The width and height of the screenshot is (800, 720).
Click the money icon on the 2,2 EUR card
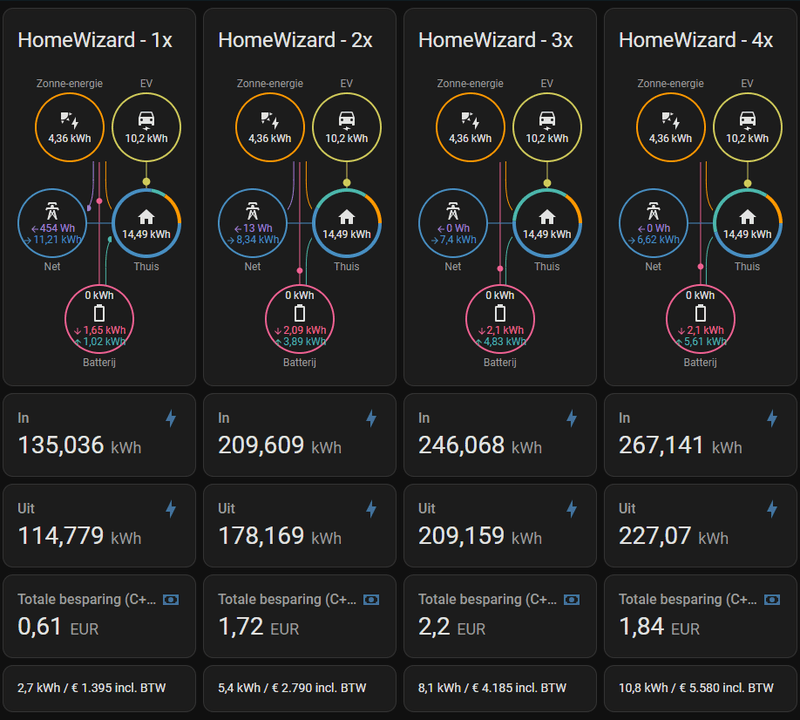coord(572,599)
